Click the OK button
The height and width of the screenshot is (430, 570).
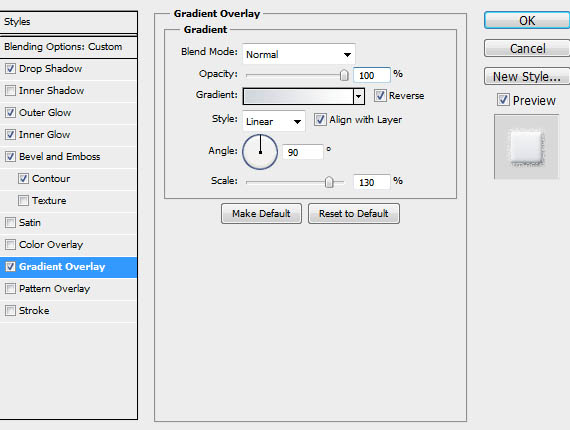pos(527,21)
